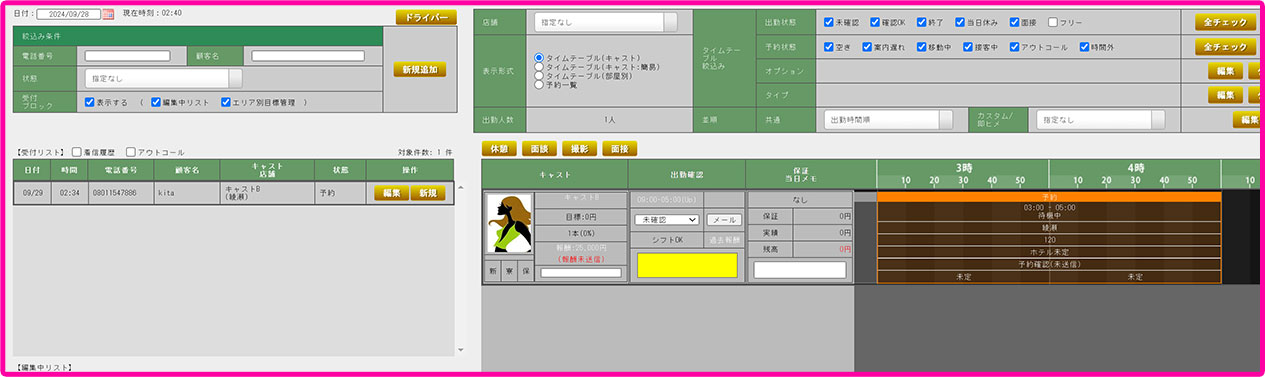Click the 新 button under cast photo
The image size is (1265, 377).
(493, 270)
